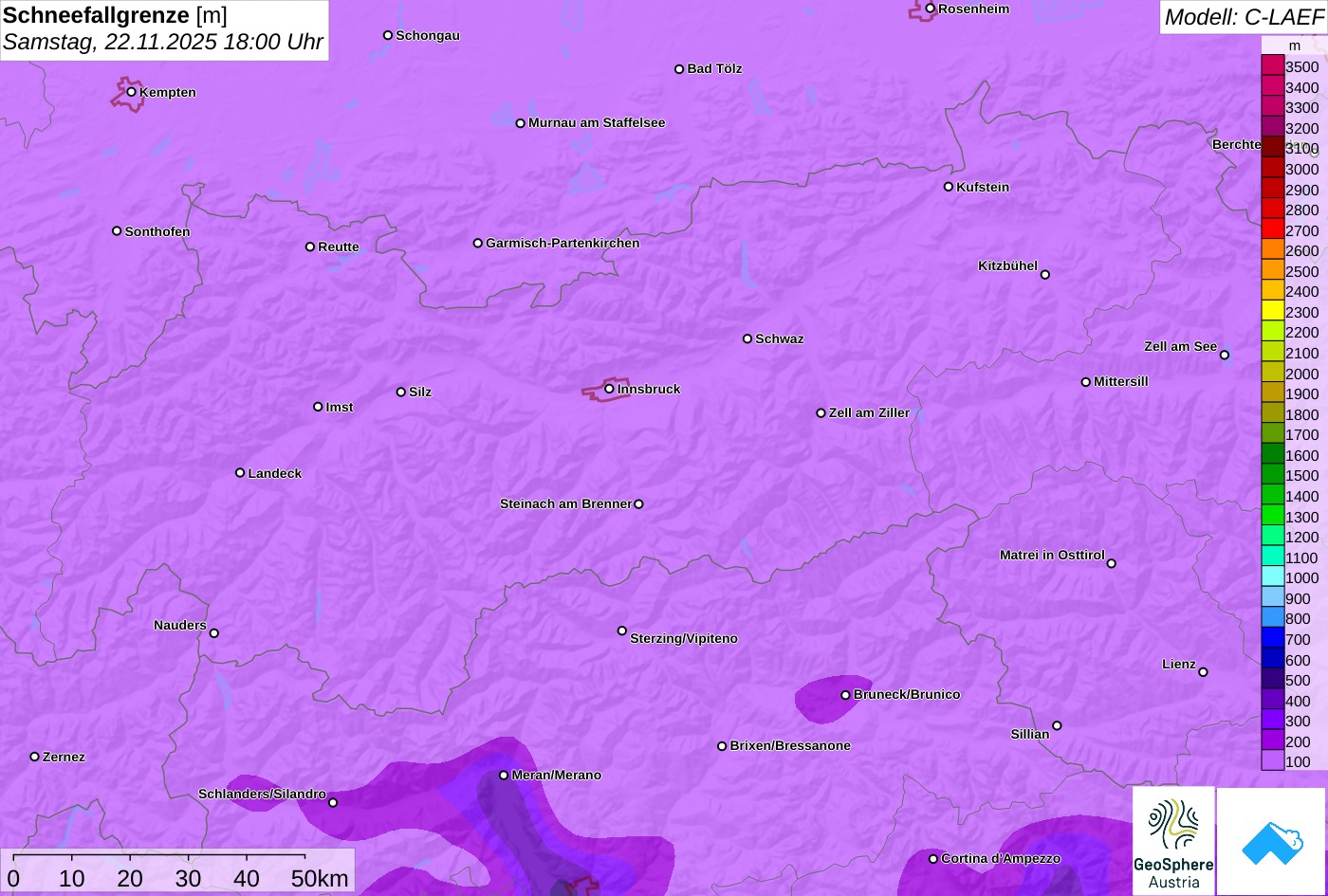The height and width of the screenshot is (896, 1328).
Task: Click the blue cloud app logo
Action: click(1271, 841)
